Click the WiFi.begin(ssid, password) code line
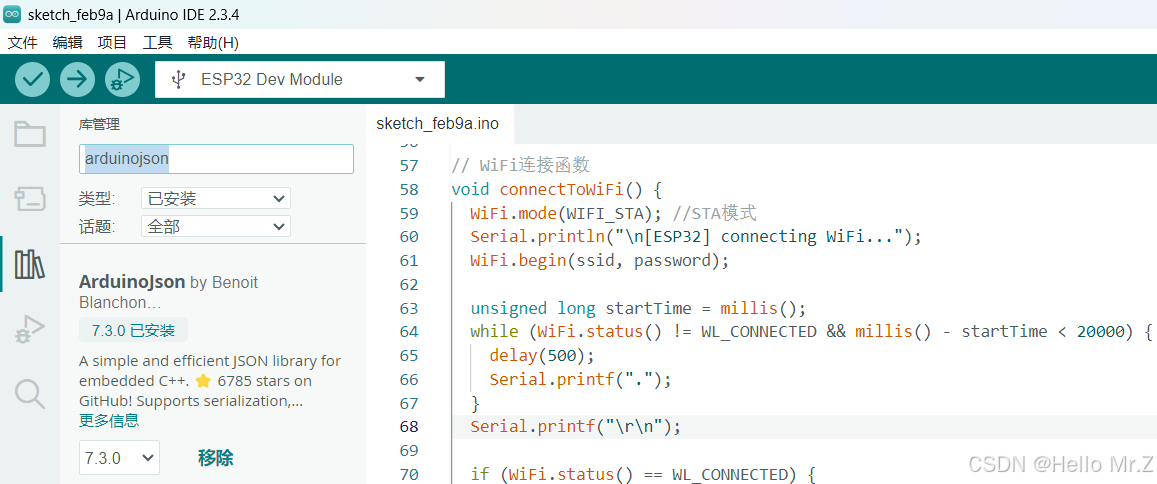This screenshot has width=1157, height=484. tap(599, 260)
